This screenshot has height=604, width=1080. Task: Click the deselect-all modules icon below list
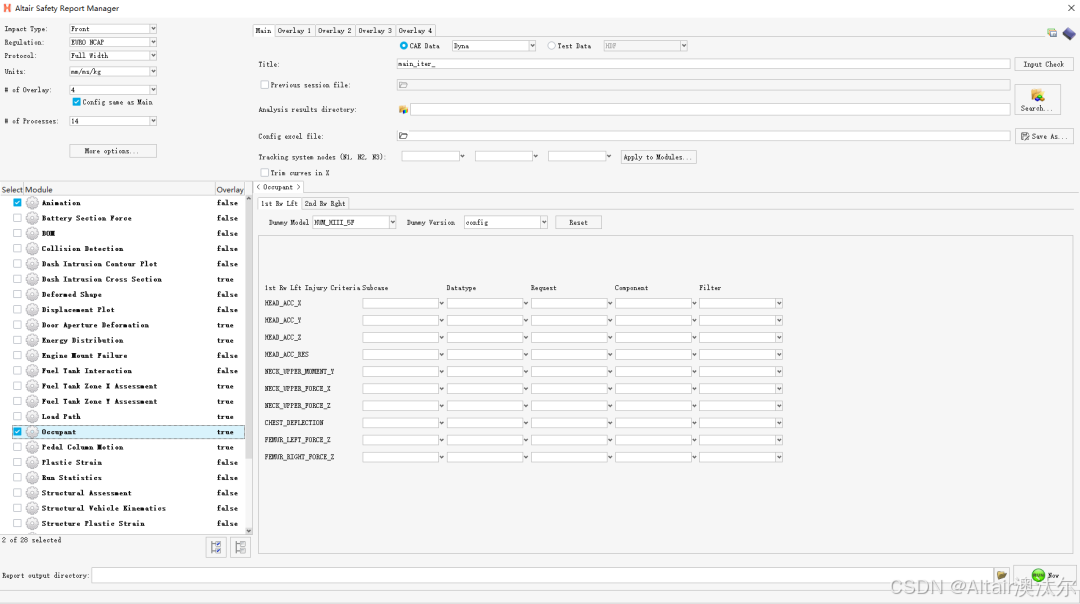[240, 548]
